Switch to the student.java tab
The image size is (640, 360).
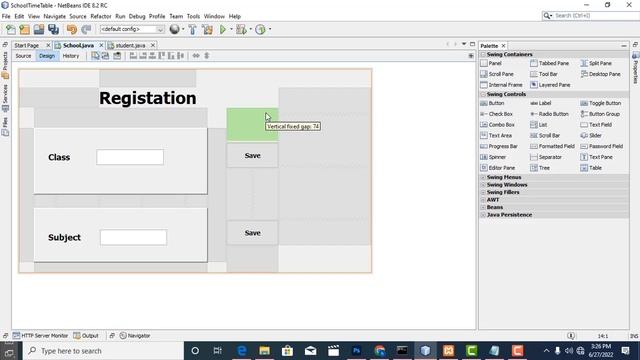tap(130, 45)
